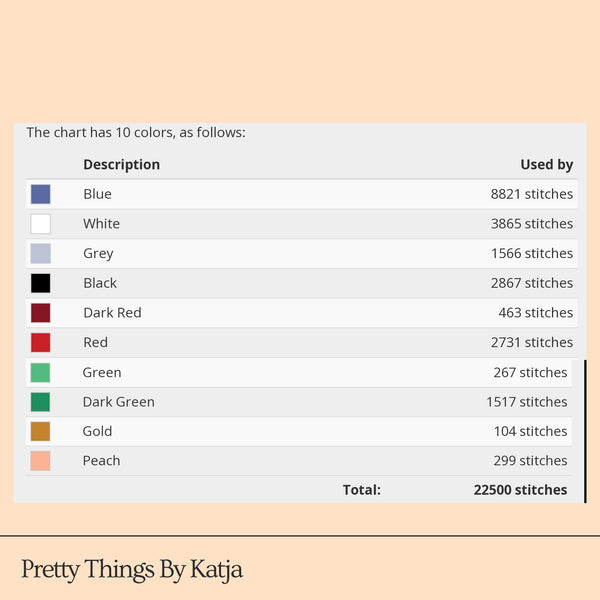Screen dimensions: 600x600
Task: Click the Green color swatch
Action: (40, 372)
